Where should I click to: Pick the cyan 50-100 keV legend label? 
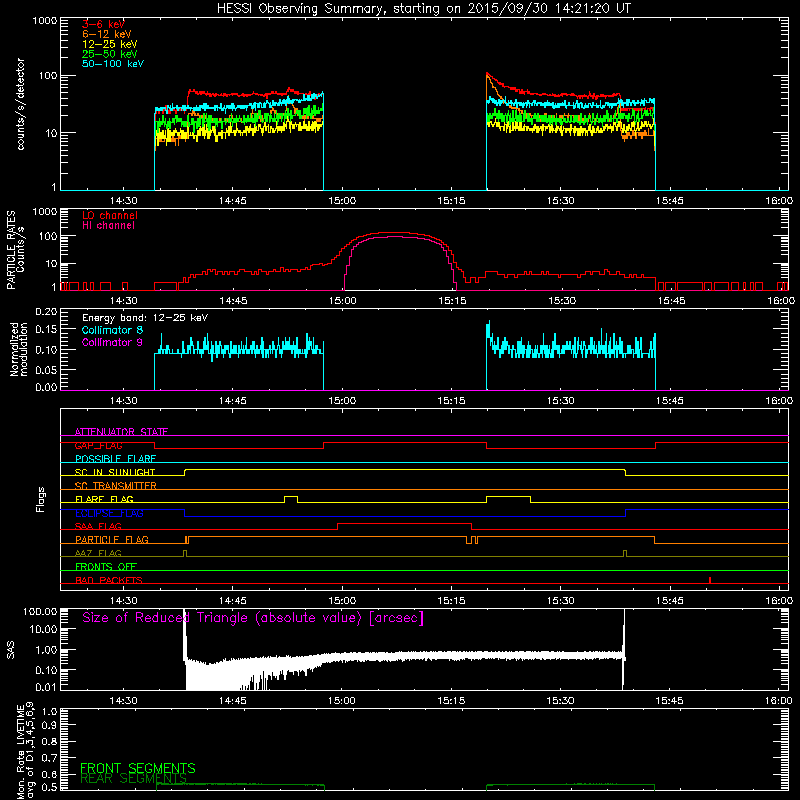click(113, 64)
